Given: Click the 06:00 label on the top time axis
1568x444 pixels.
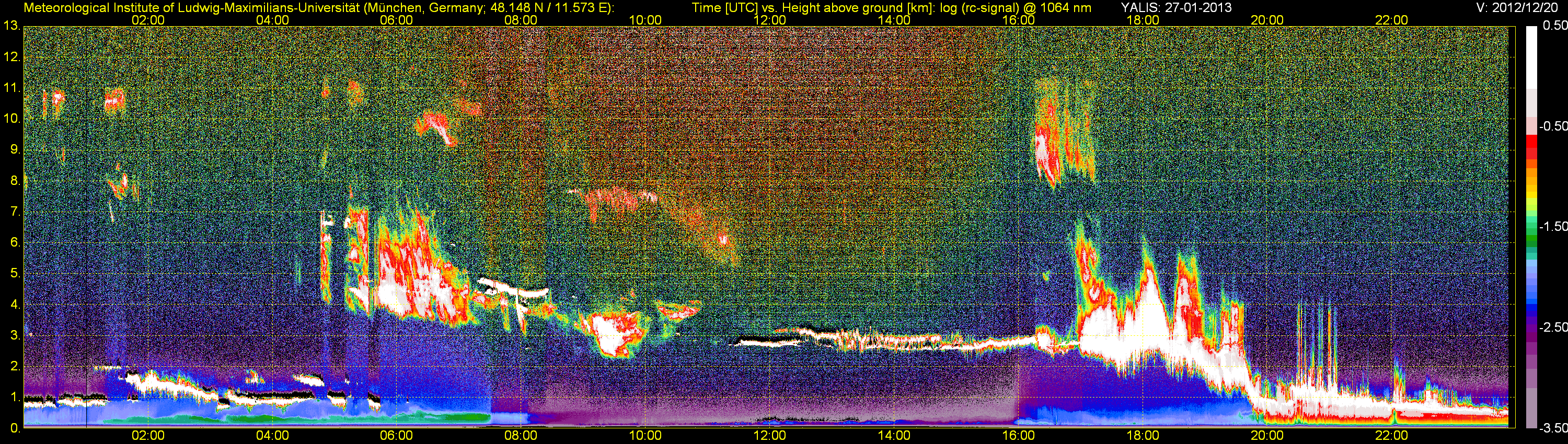Looking at the screenshot, I should click(396, 20).
